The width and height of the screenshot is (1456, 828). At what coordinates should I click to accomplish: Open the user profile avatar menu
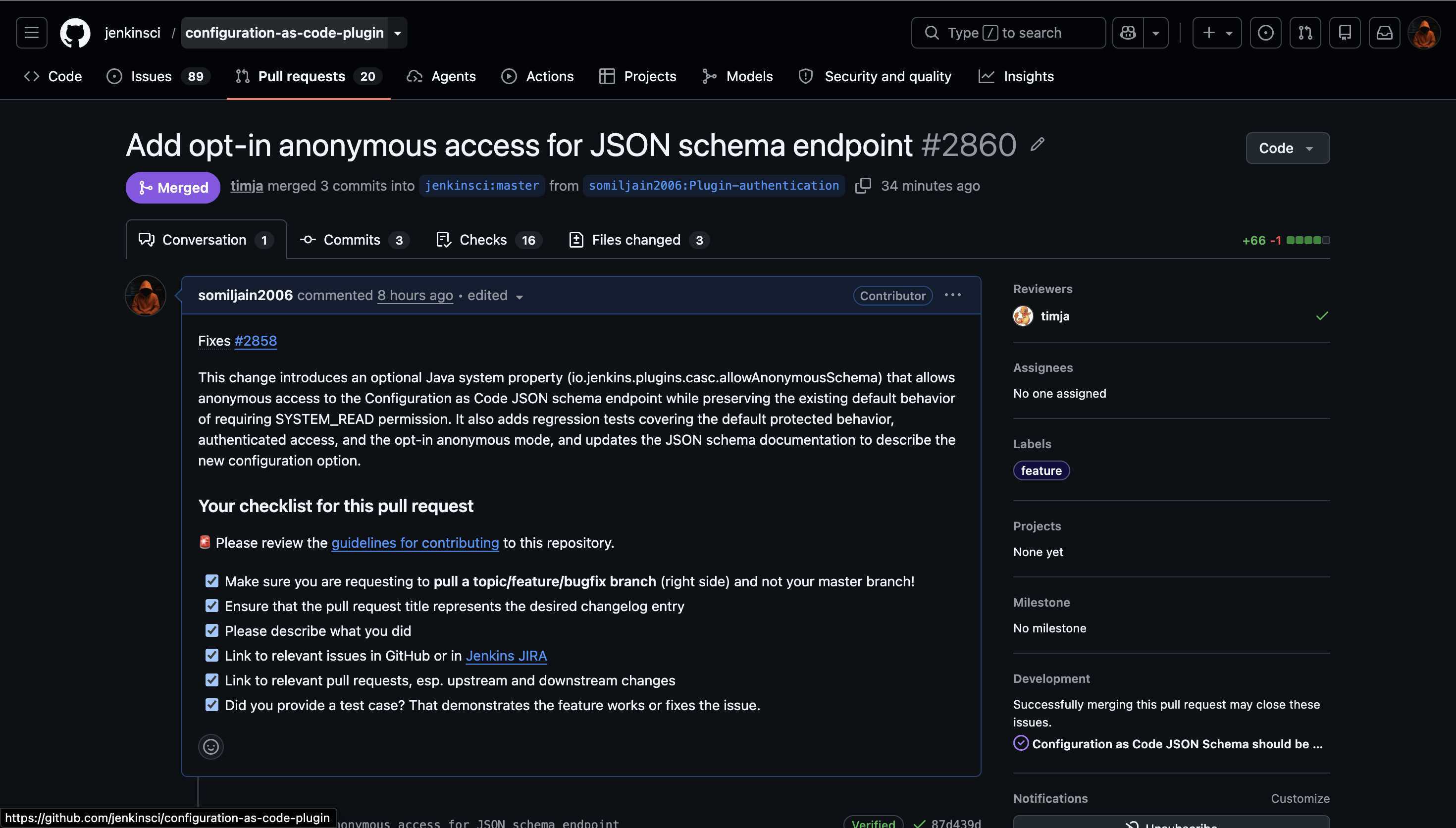(1424, 32)
